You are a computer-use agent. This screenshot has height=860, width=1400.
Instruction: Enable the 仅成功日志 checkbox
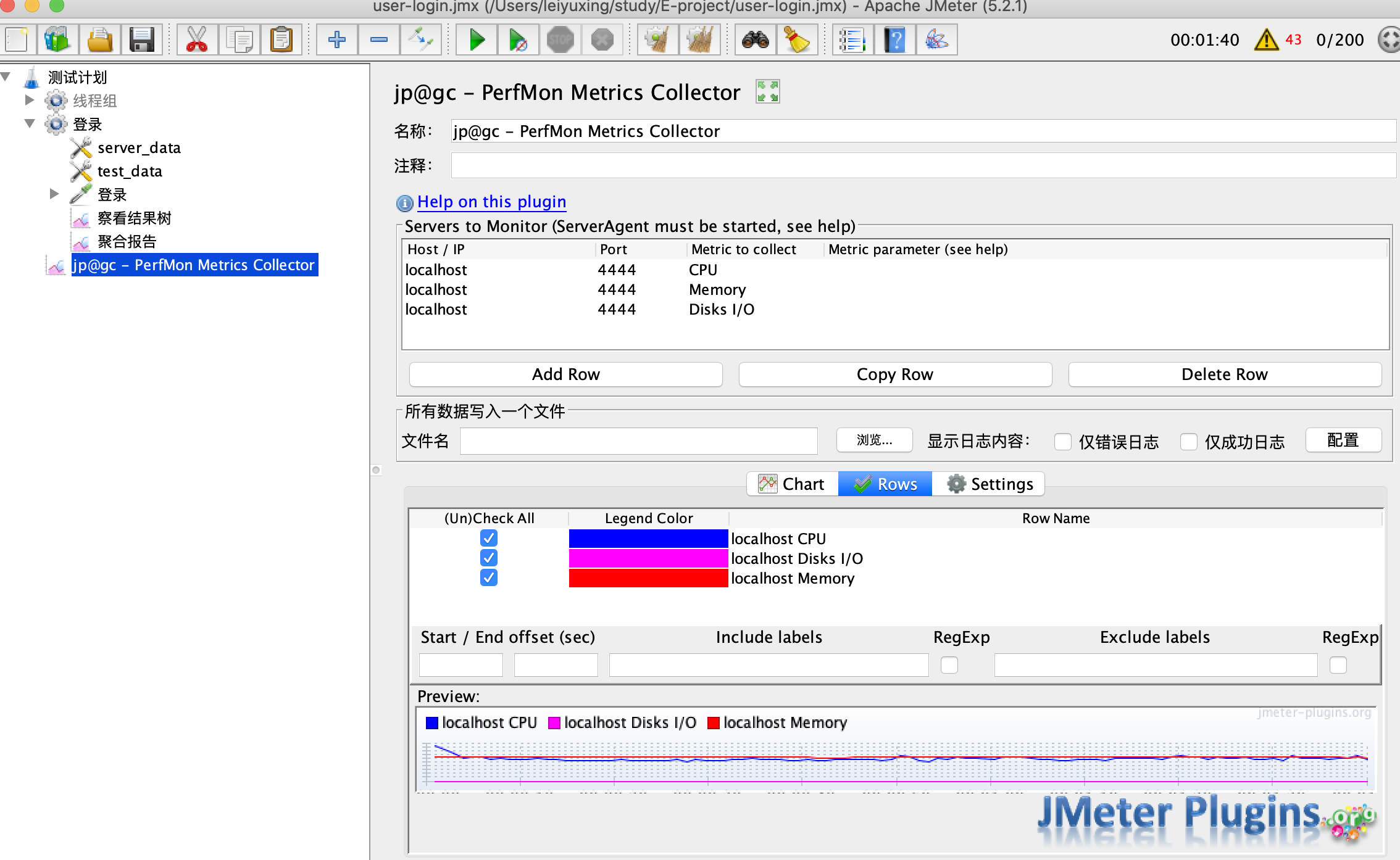coord(1188,442)
